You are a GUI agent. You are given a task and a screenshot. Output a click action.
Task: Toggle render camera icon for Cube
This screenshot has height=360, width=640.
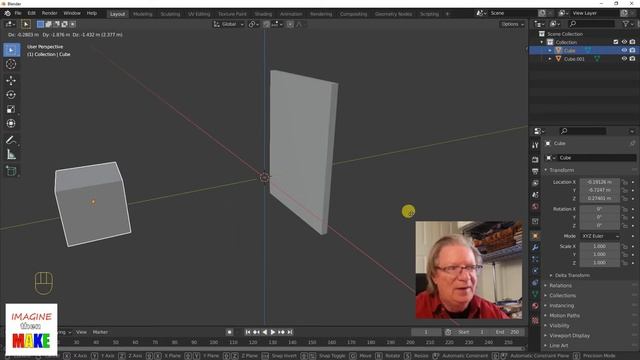632,50
